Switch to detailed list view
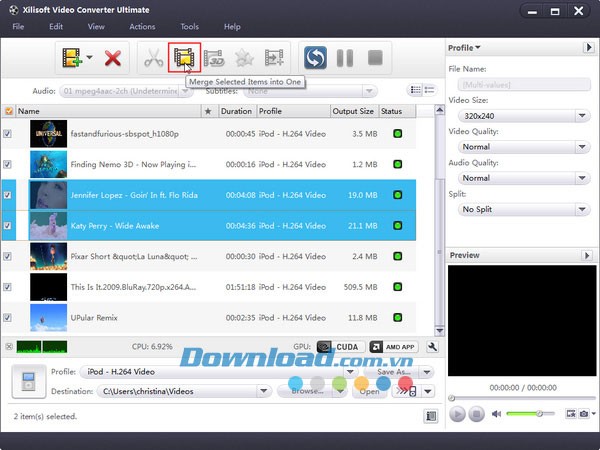 click(416, 90)
